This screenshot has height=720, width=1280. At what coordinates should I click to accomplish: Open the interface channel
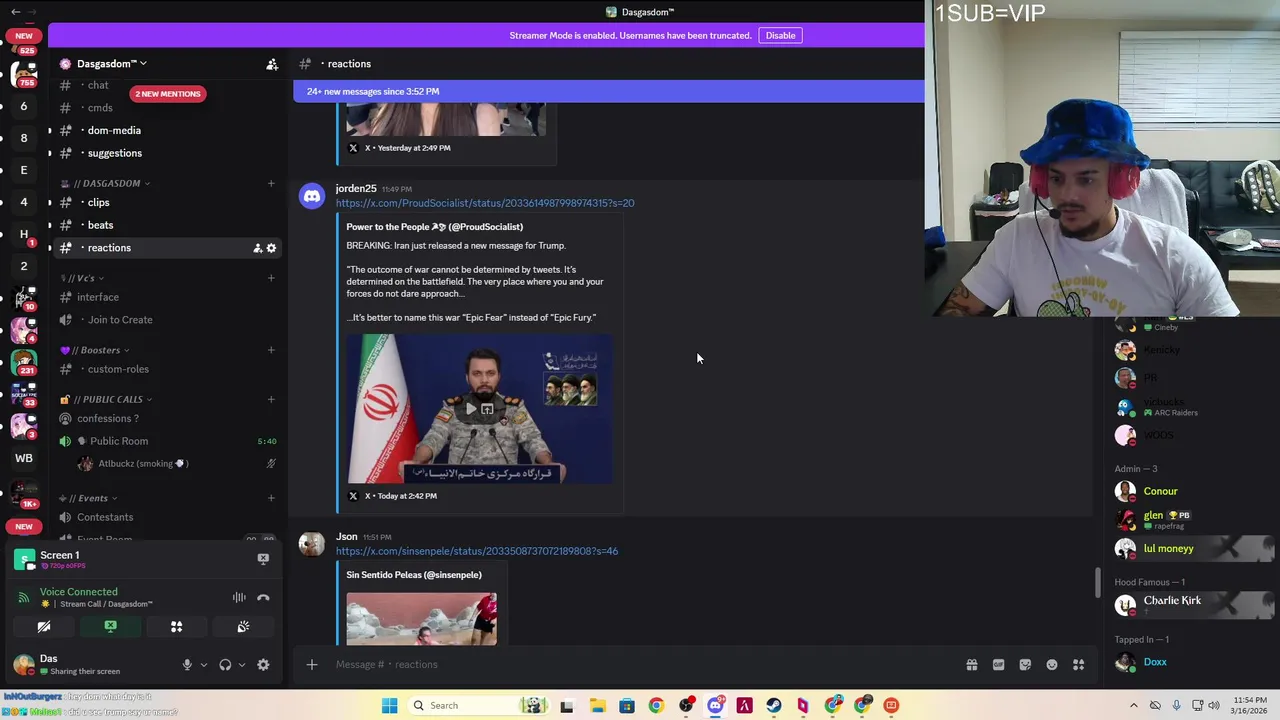point(98,297)
